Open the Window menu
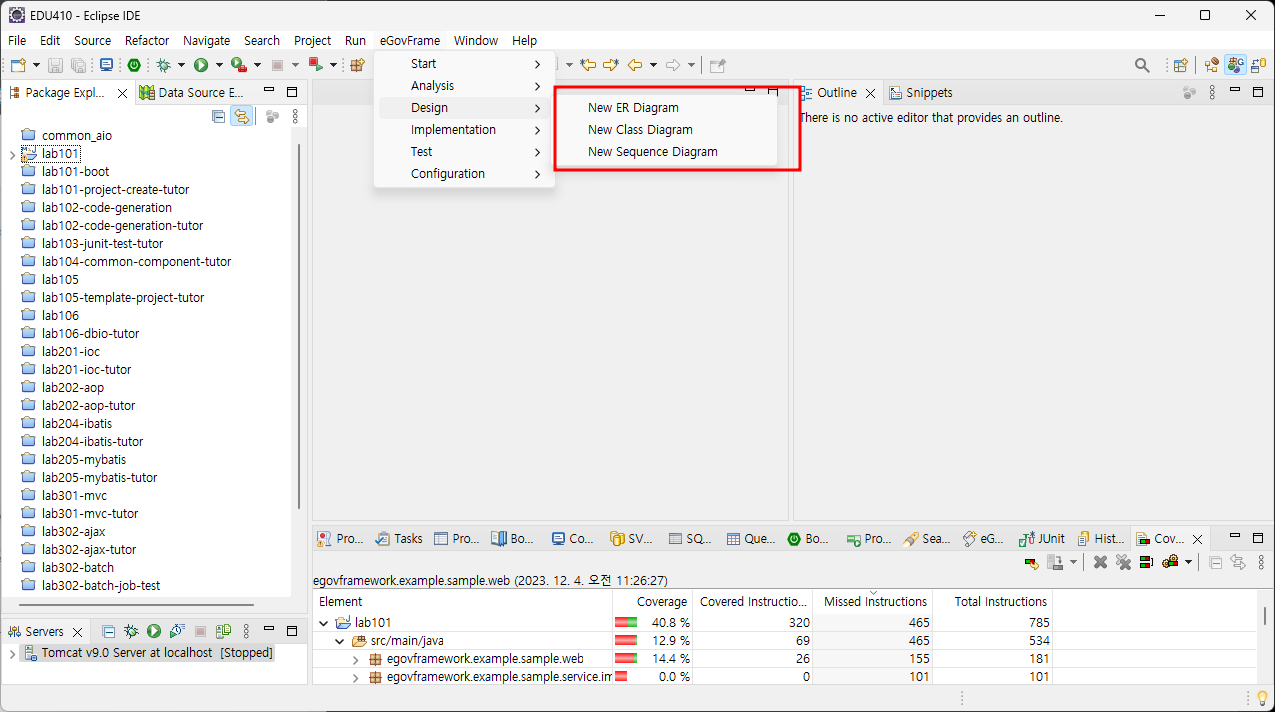Image resolution: width=1275 pixels, height=712 pixels. (x=475, y=41)
